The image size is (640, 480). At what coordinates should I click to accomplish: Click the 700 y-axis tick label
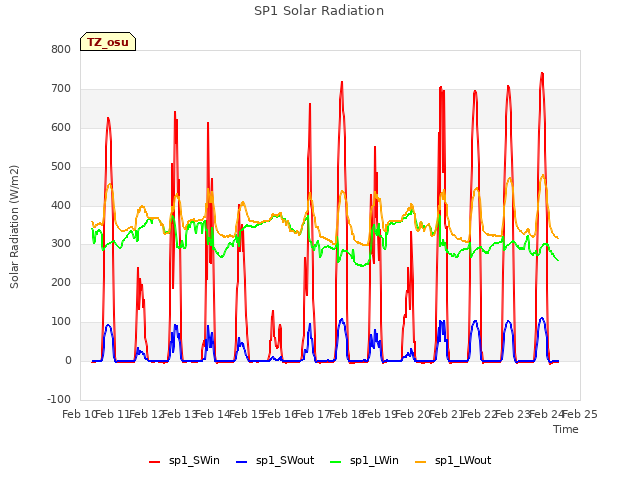coord(61,89)
